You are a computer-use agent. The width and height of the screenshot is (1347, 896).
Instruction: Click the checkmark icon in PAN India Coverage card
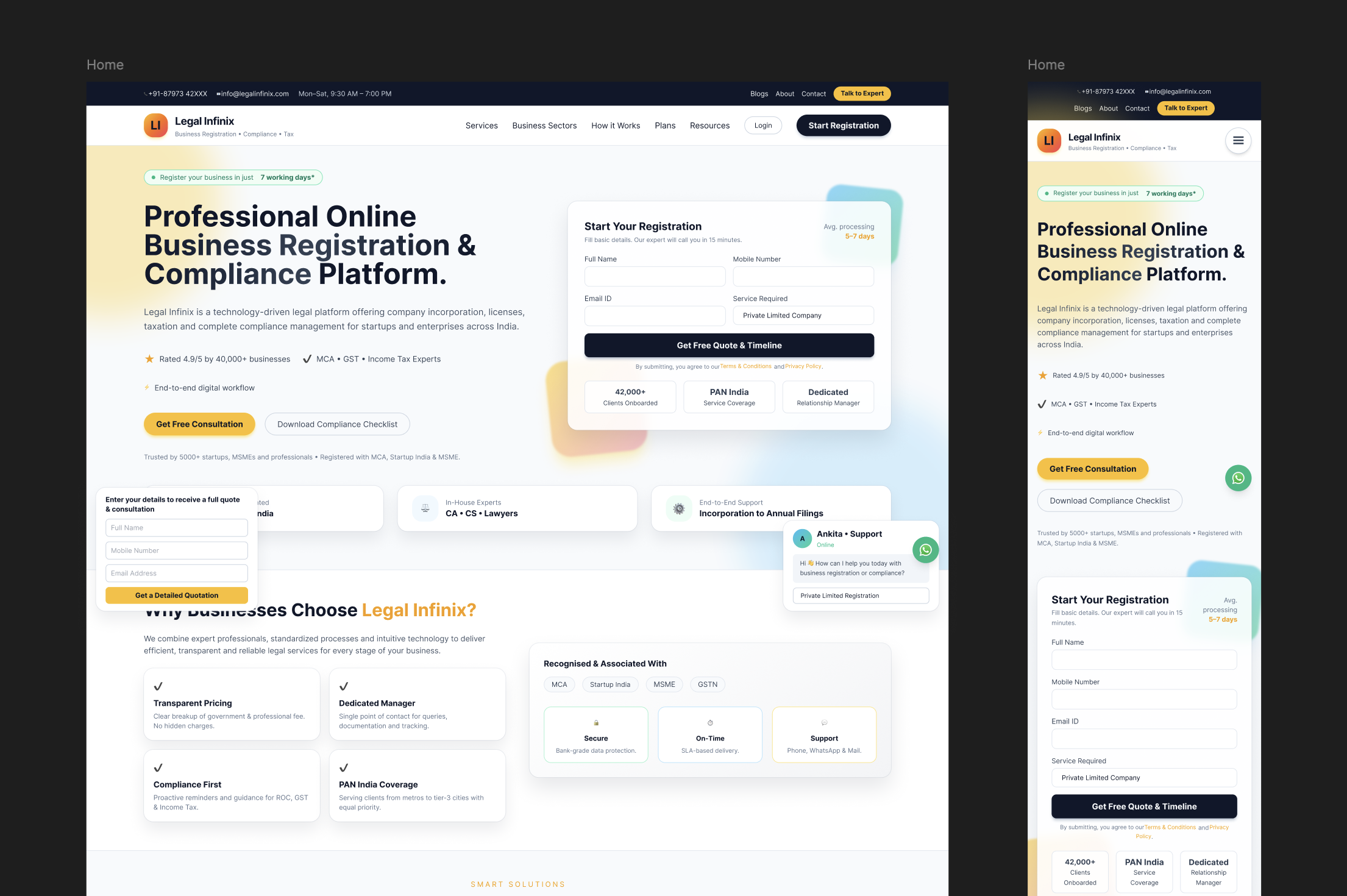(344, 768)
